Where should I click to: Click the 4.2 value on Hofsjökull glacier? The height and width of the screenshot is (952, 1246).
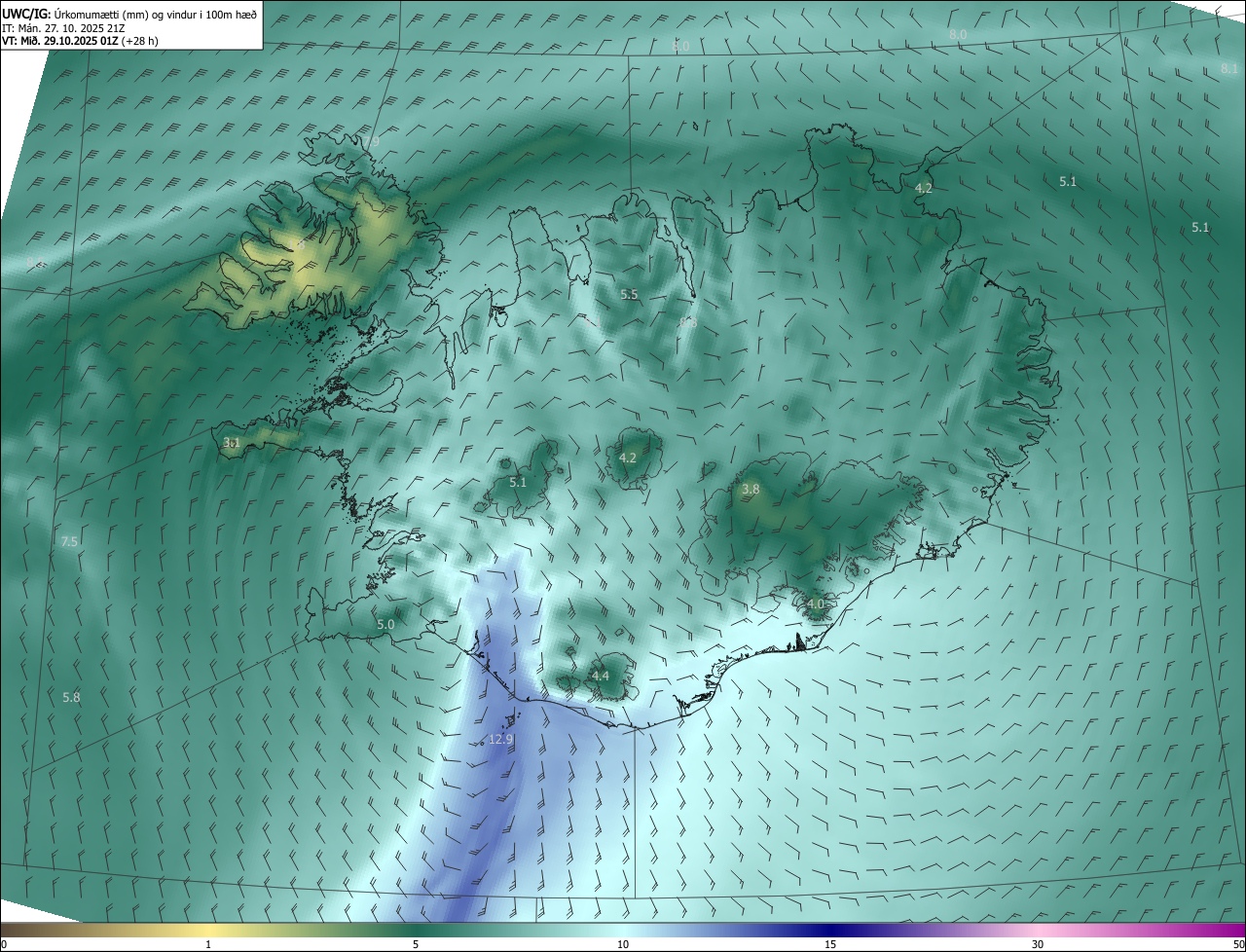pyautogui.click(x=628, y=458)
